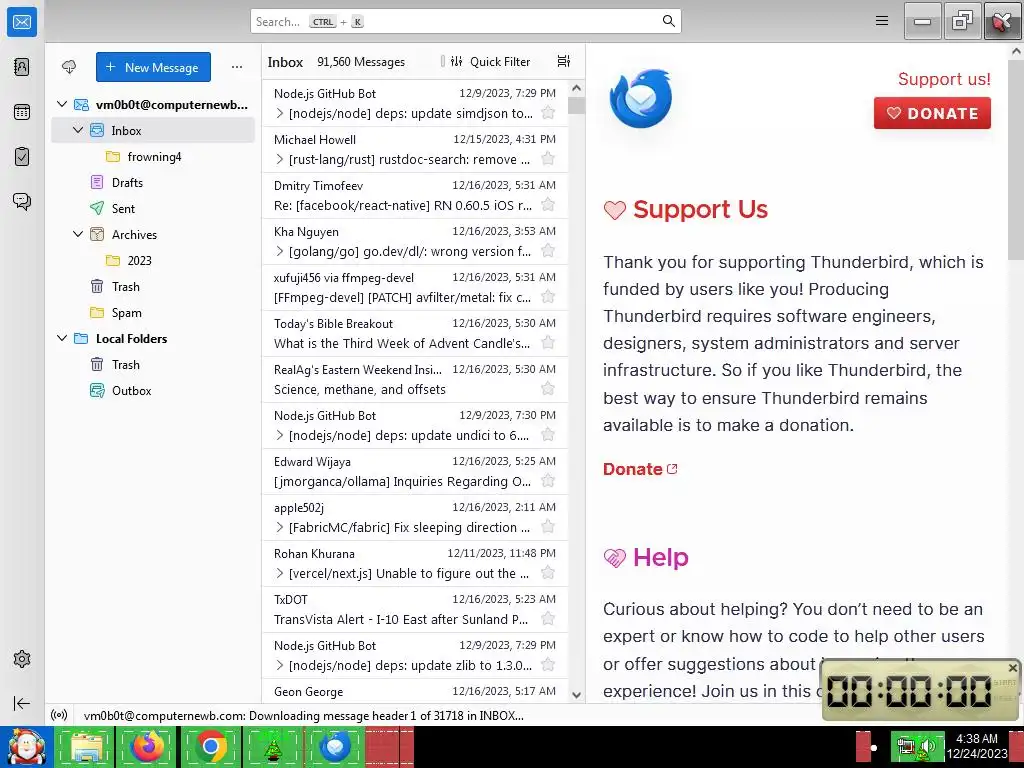
Task: Open the Thunderbird hamburger app menu
Action: click(x=882, y=21)
